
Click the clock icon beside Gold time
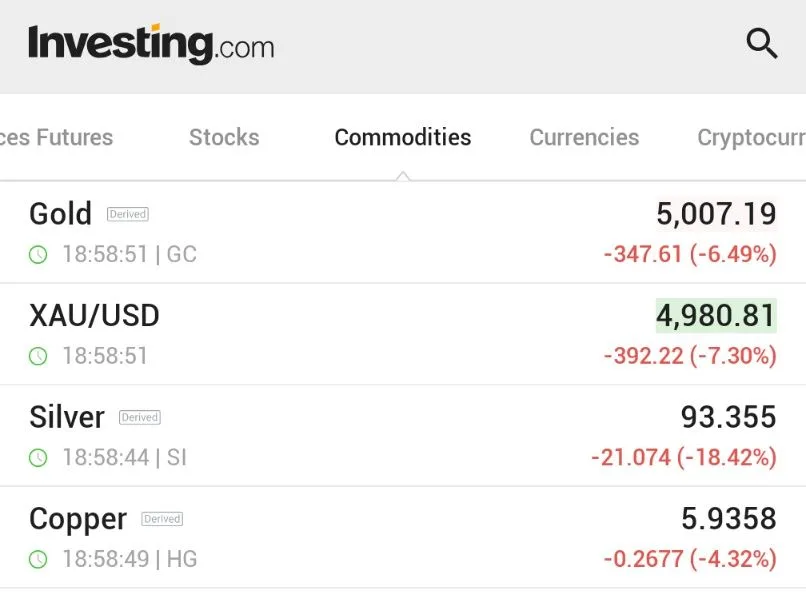coord(38,255)
